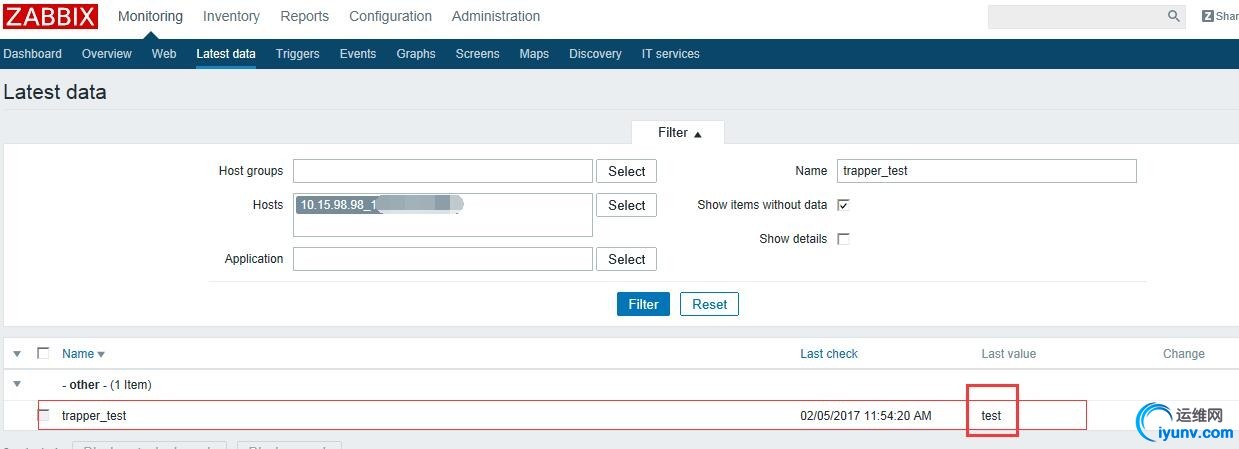Click the search magnifier icon
Image resolution: width=1239 pixels, height=449 pixels.
[1174, 16]
